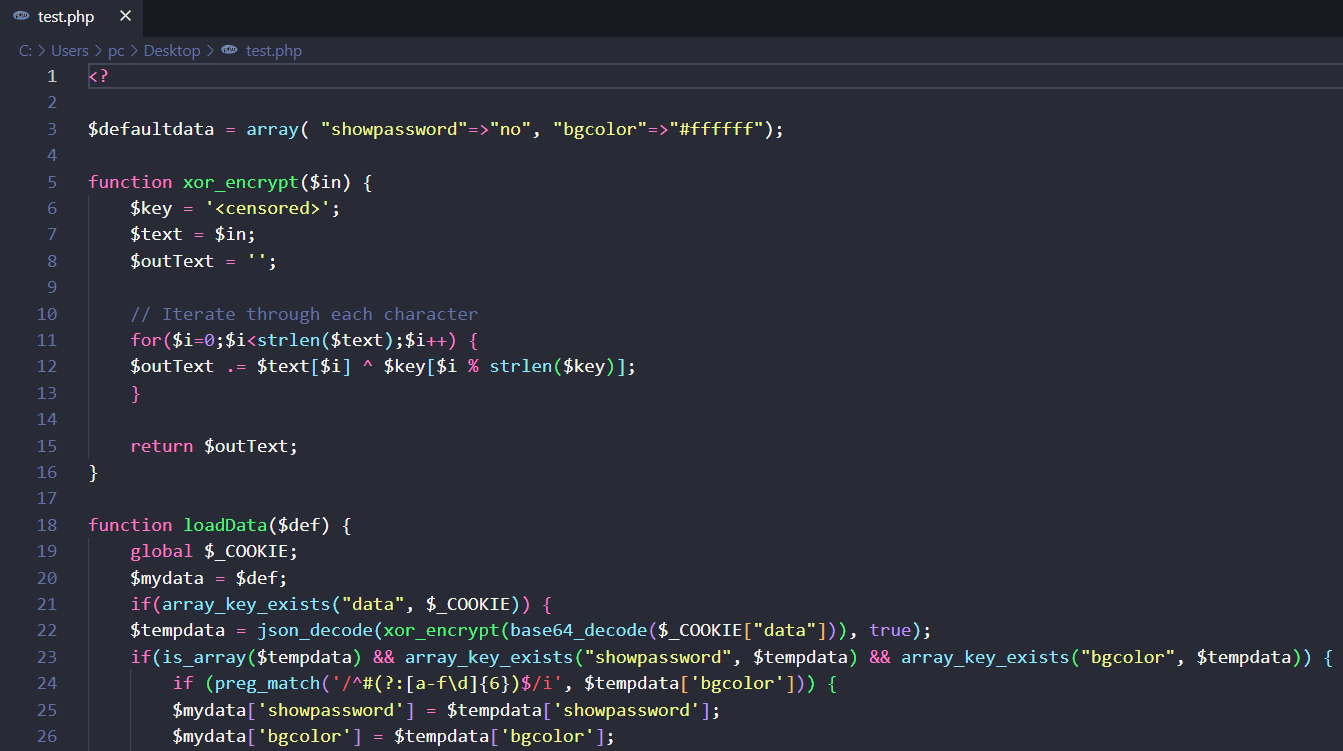This screenshot has height=751, width=1343.
Task: Click the PHP icon in the breadcrumb path
Action: pyautogui.click(x=230, y=51)
